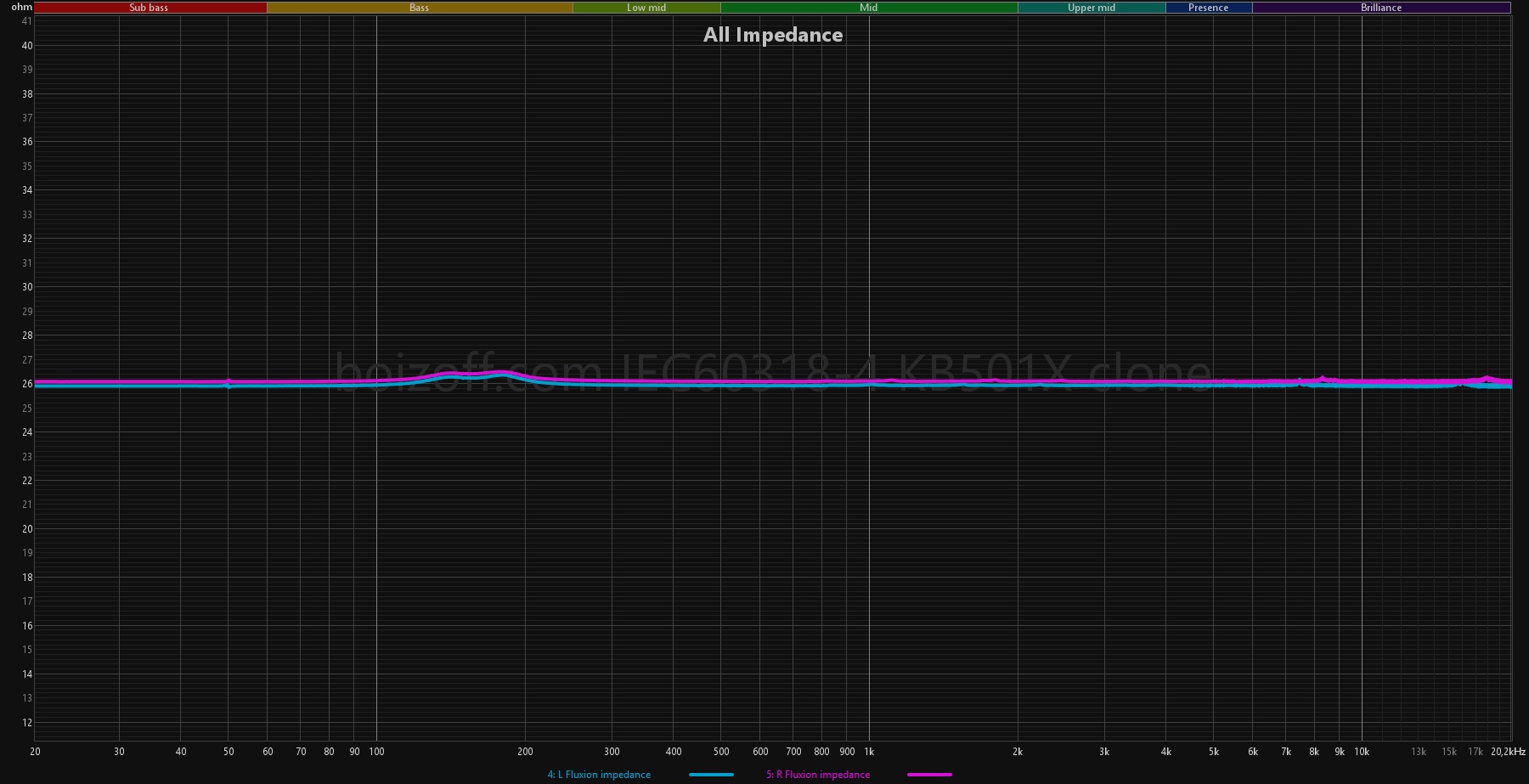Click the 1k frequency axis label
Screen dimensions: 1529x784
click(x=869, y=752)
